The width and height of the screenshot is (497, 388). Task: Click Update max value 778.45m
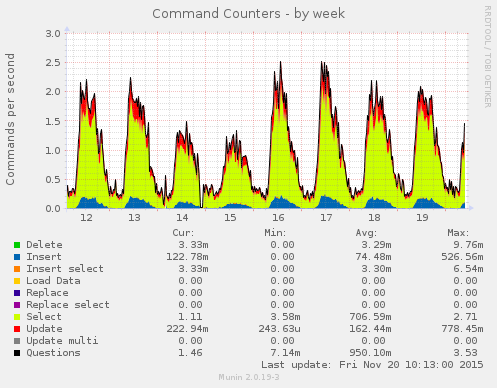coord(462,329)
